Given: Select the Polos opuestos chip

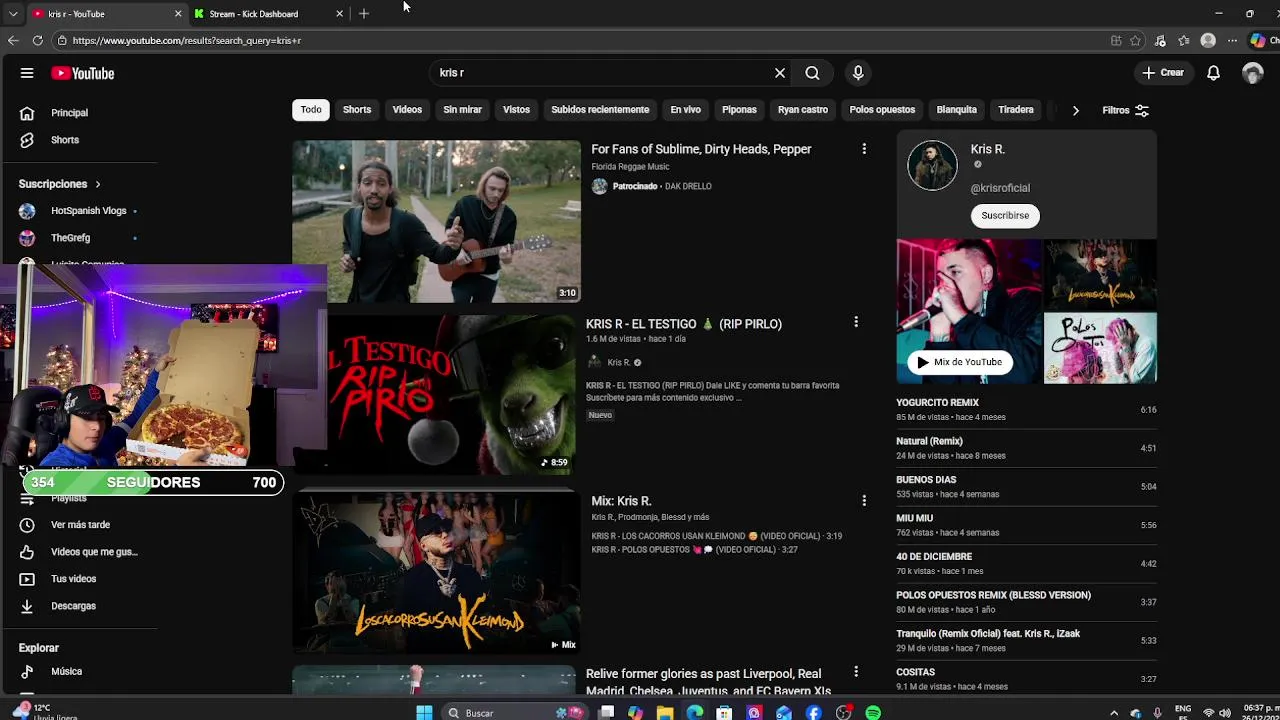Looking at the screenshot, I should click(882, 110).
